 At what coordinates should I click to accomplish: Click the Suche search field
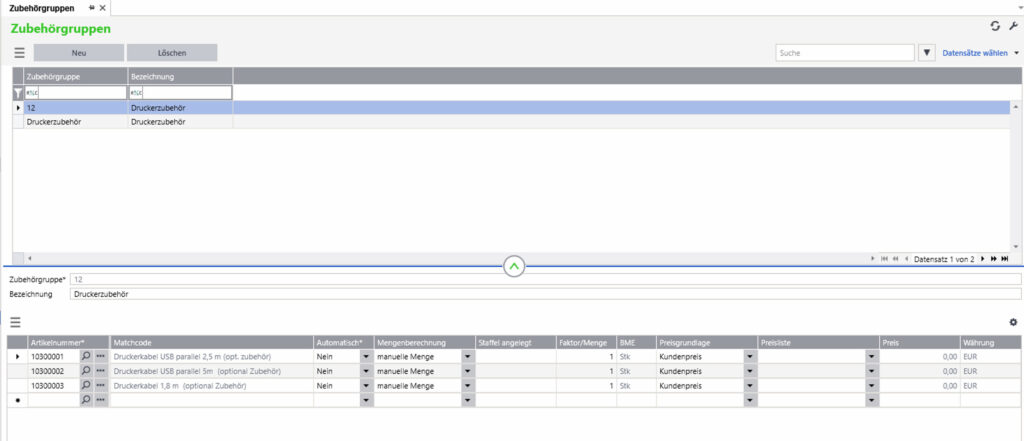(x=845, y=53)
